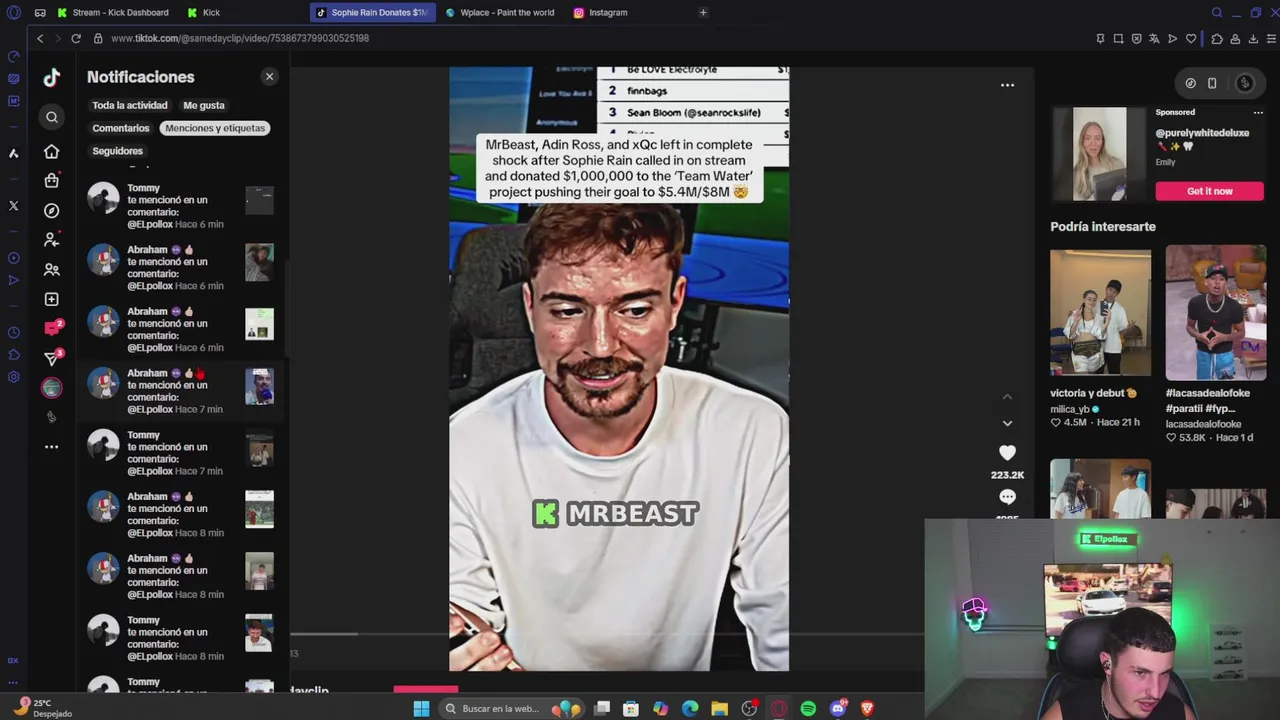This screenshot has height=720, width=1280.
Task: Seek in the video progress bar
Action: (x=607, y=634)
